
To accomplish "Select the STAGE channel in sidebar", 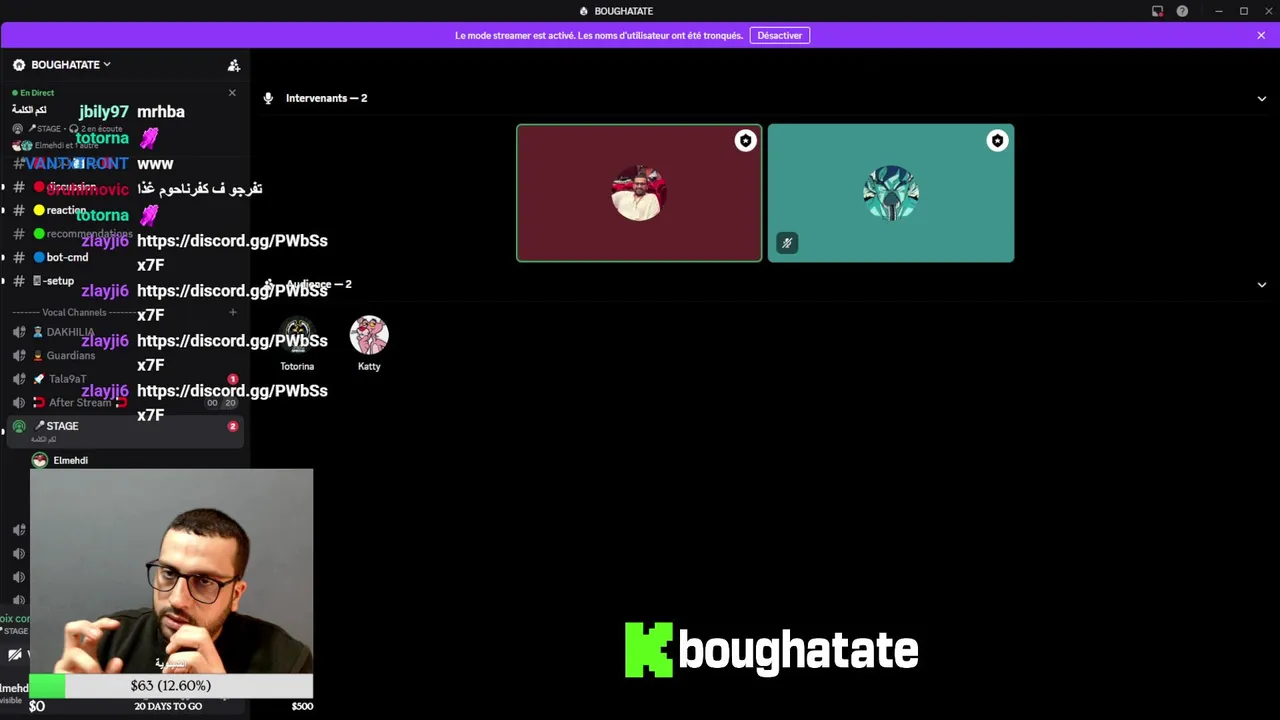I will (124, 430).
